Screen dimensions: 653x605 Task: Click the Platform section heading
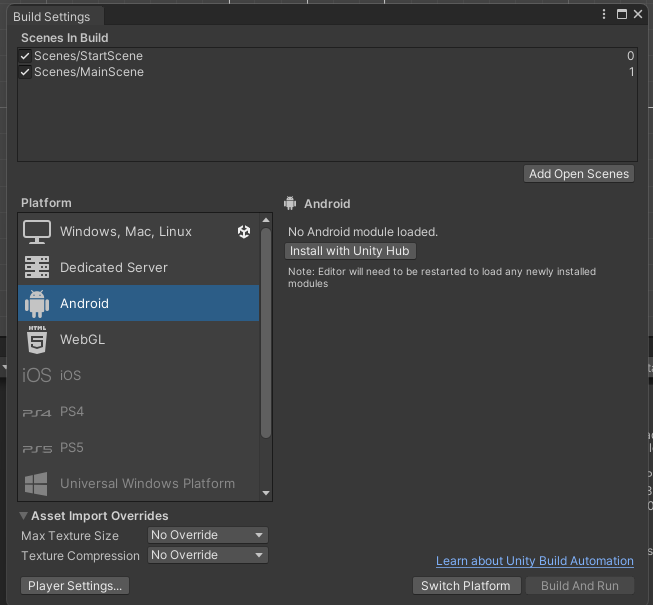tap(46, 203)
